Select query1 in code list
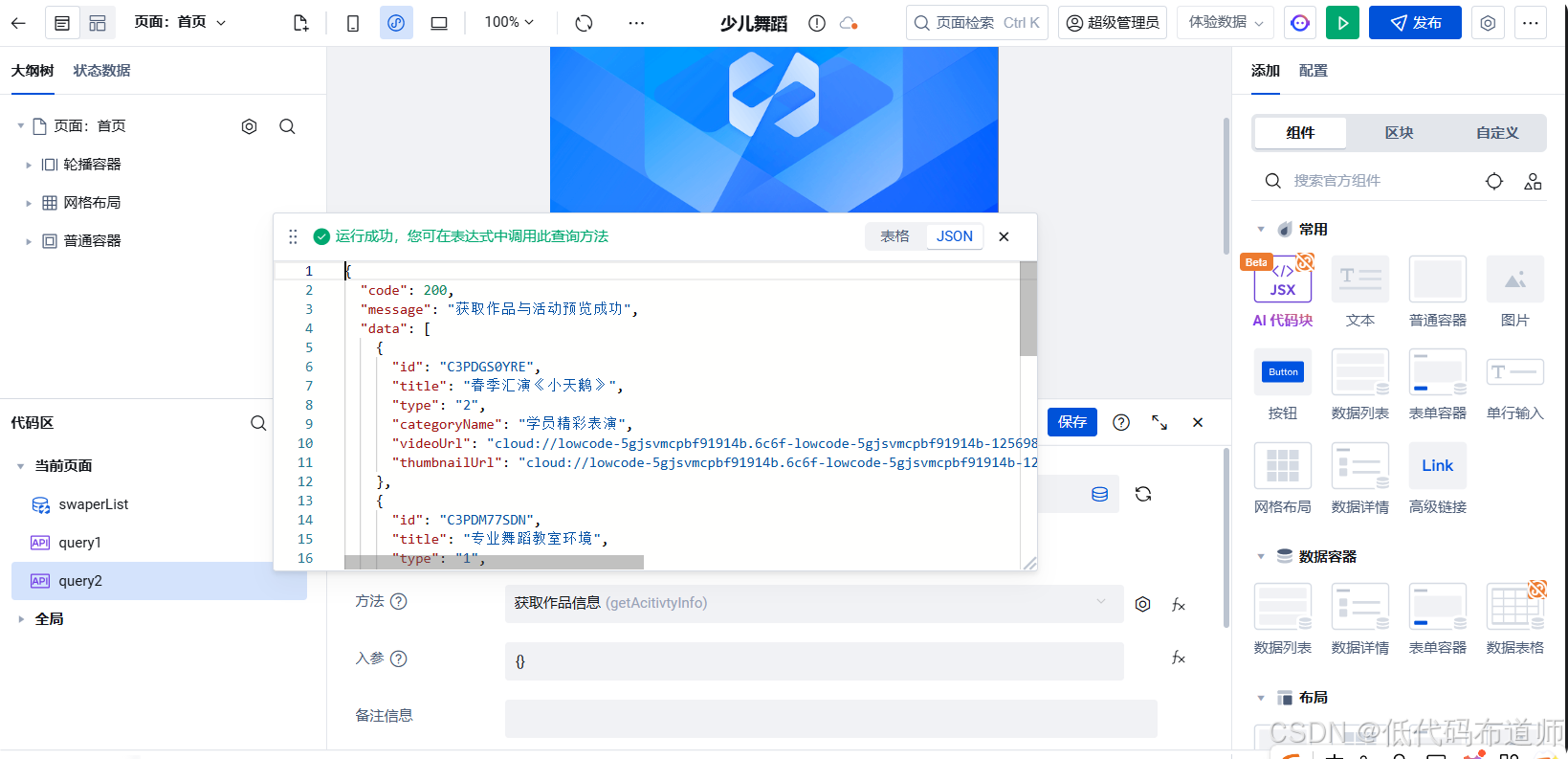Image resolution: width=1568 pixels, height=759 pixels. point(159,543)
